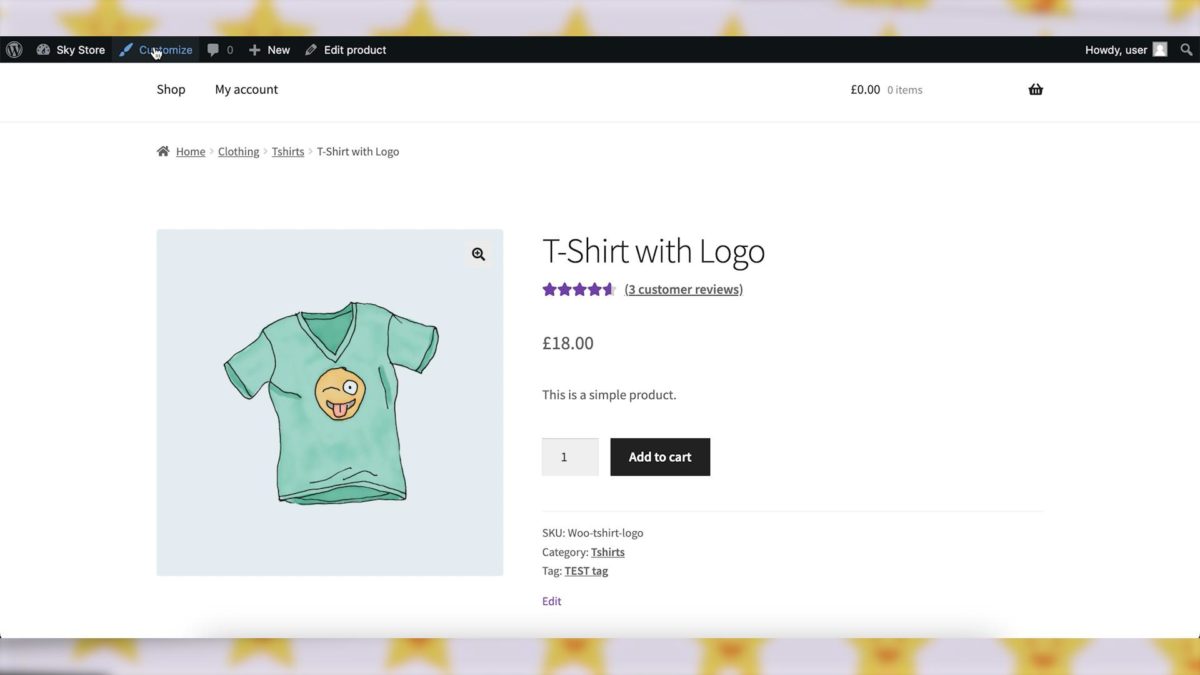Screen dimensions: 1200x675
Task: Click the comments bubble showing 0
Action: pyautogui.click(x=219, y=49)
